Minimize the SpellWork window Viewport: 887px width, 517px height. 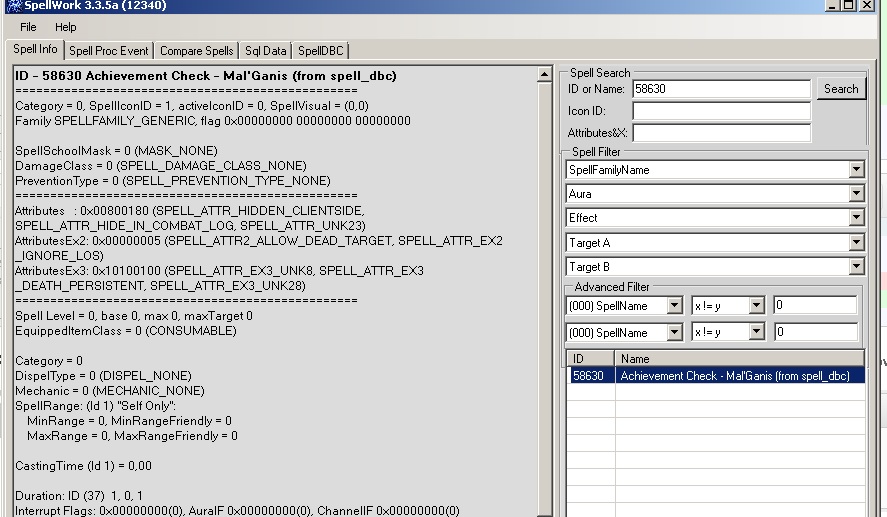(x=832, y=5)
